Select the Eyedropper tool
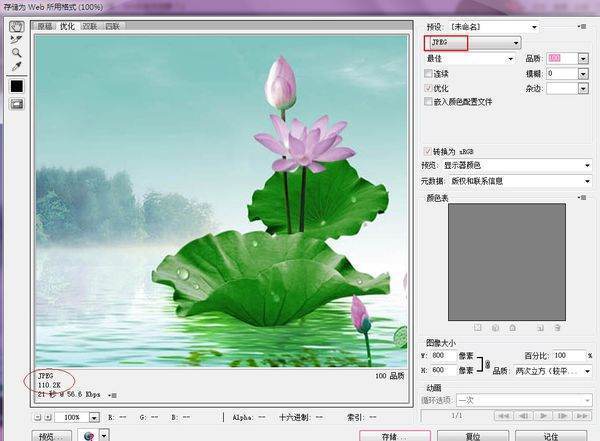600x441 pixels. click(17, 66)
